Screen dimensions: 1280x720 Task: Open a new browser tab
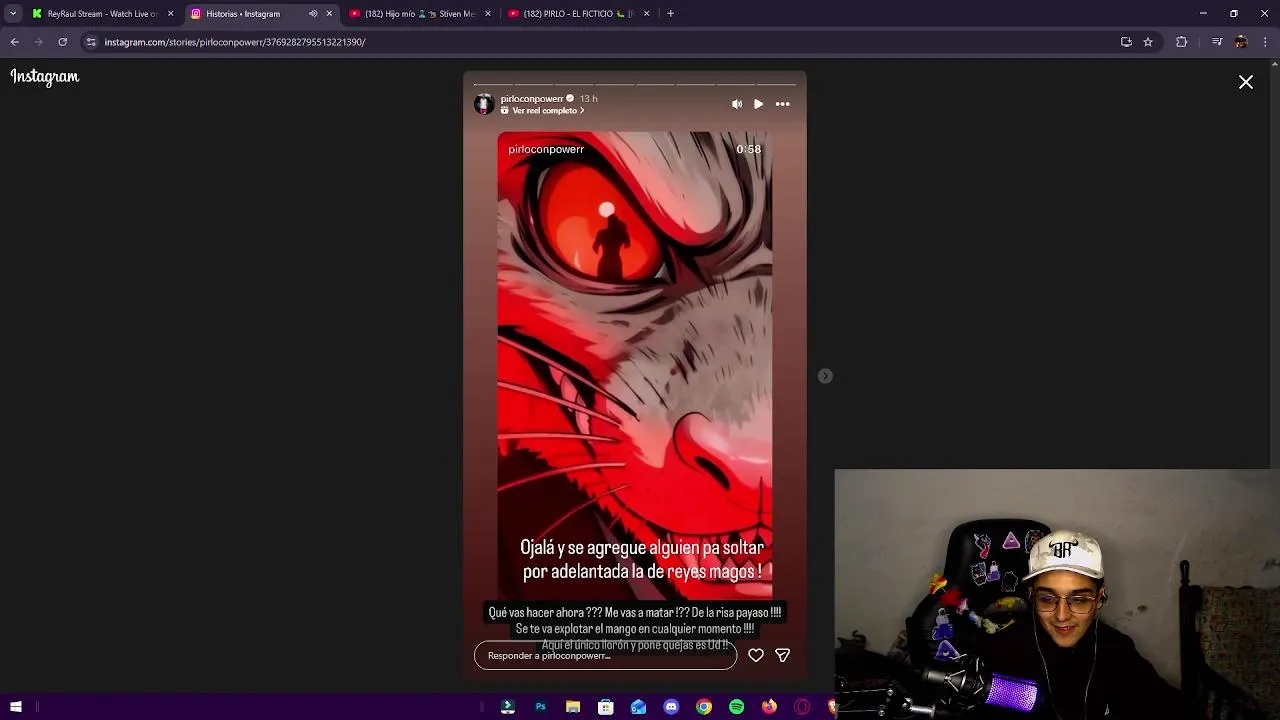670,14
